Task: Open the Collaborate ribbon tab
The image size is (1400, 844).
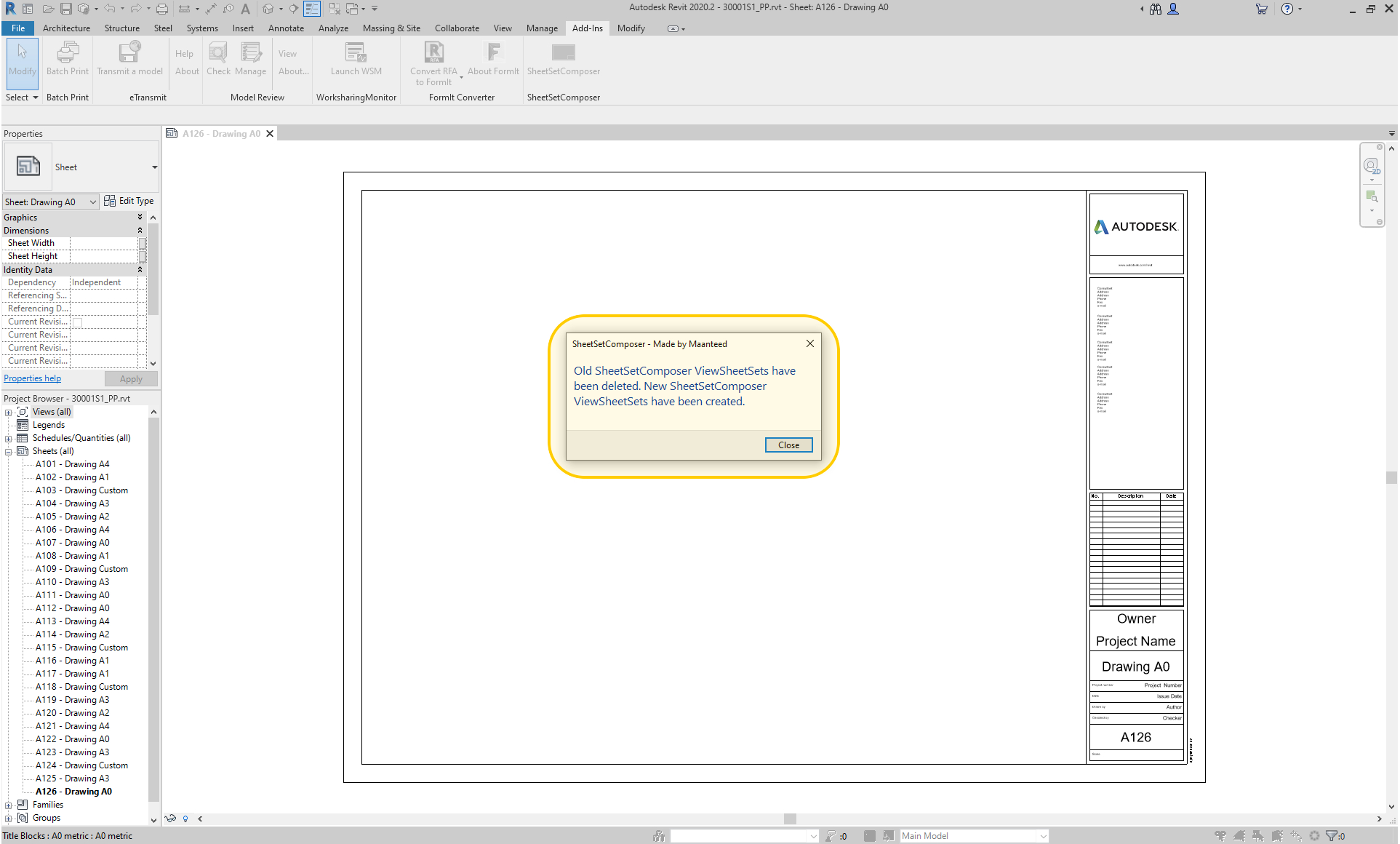Action: coord(456,28)
